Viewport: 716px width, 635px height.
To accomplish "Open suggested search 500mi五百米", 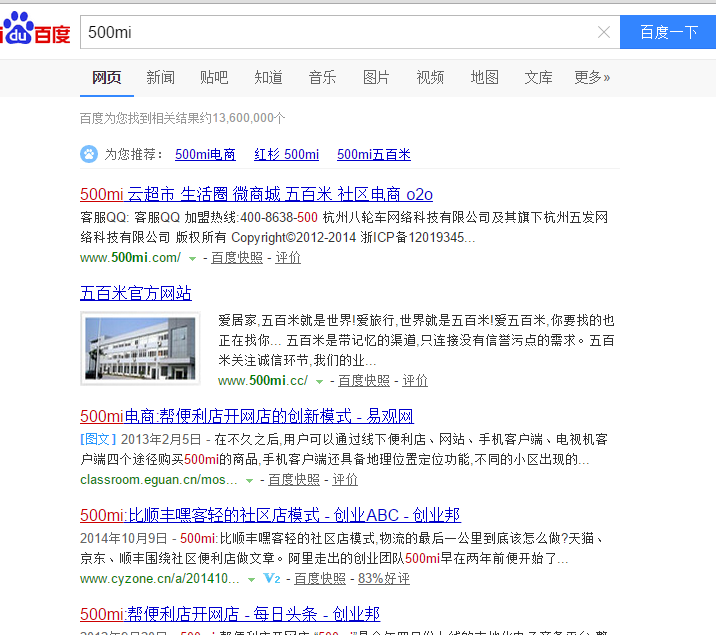I will pyautogui.click(x=374, y=154).
